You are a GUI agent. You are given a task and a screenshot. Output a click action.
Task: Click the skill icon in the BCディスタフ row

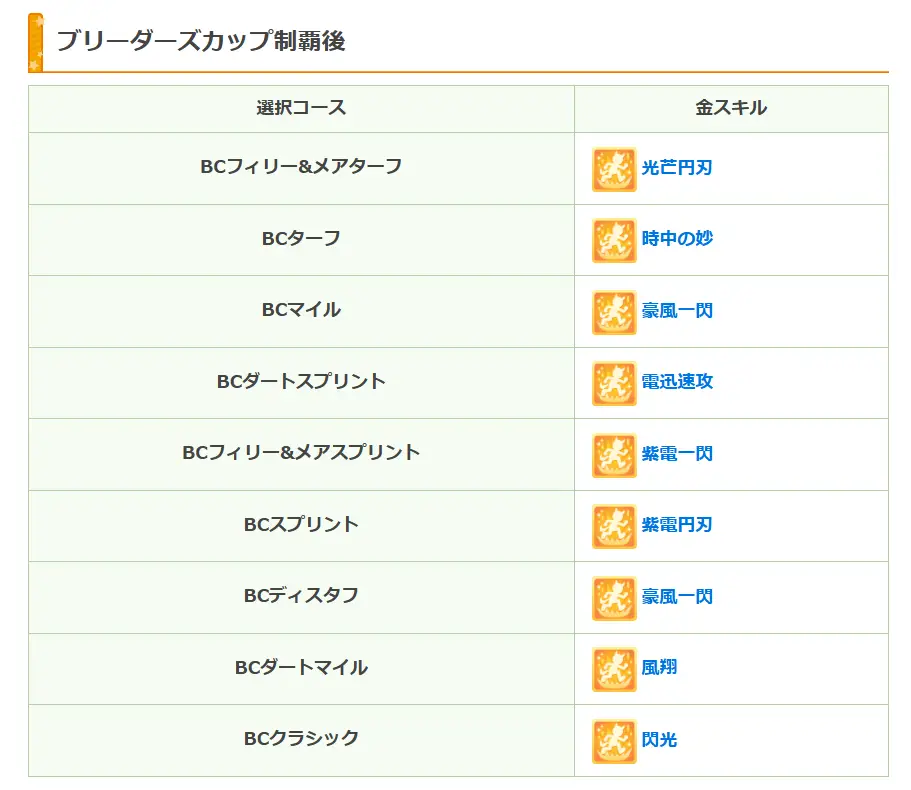(614, 598)
